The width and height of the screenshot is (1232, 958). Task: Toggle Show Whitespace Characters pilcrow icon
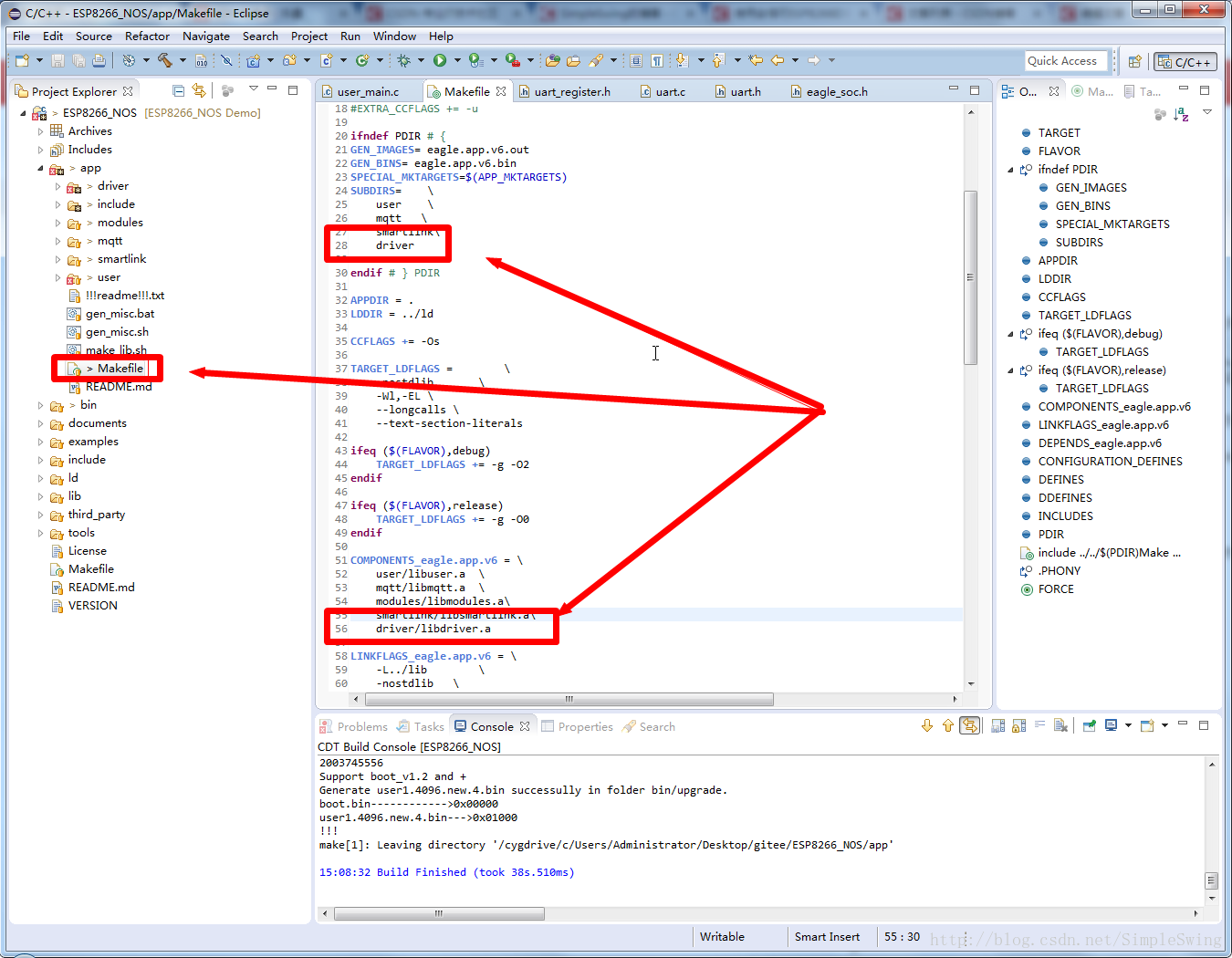657,60
